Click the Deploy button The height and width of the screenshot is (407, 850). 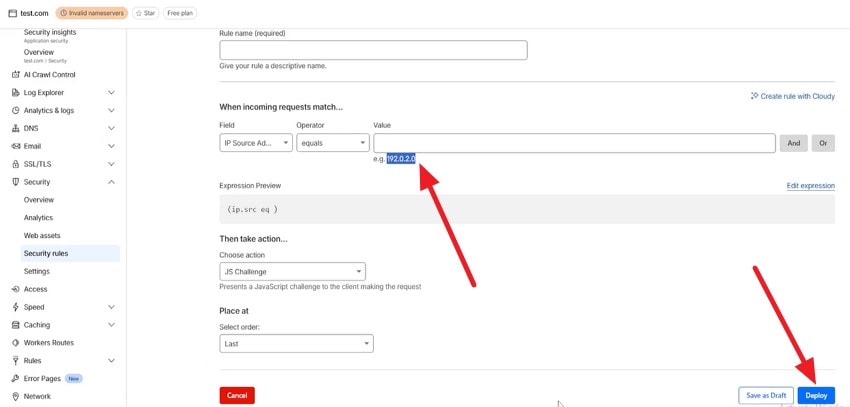pyautogui.click(x=816, y=396)
